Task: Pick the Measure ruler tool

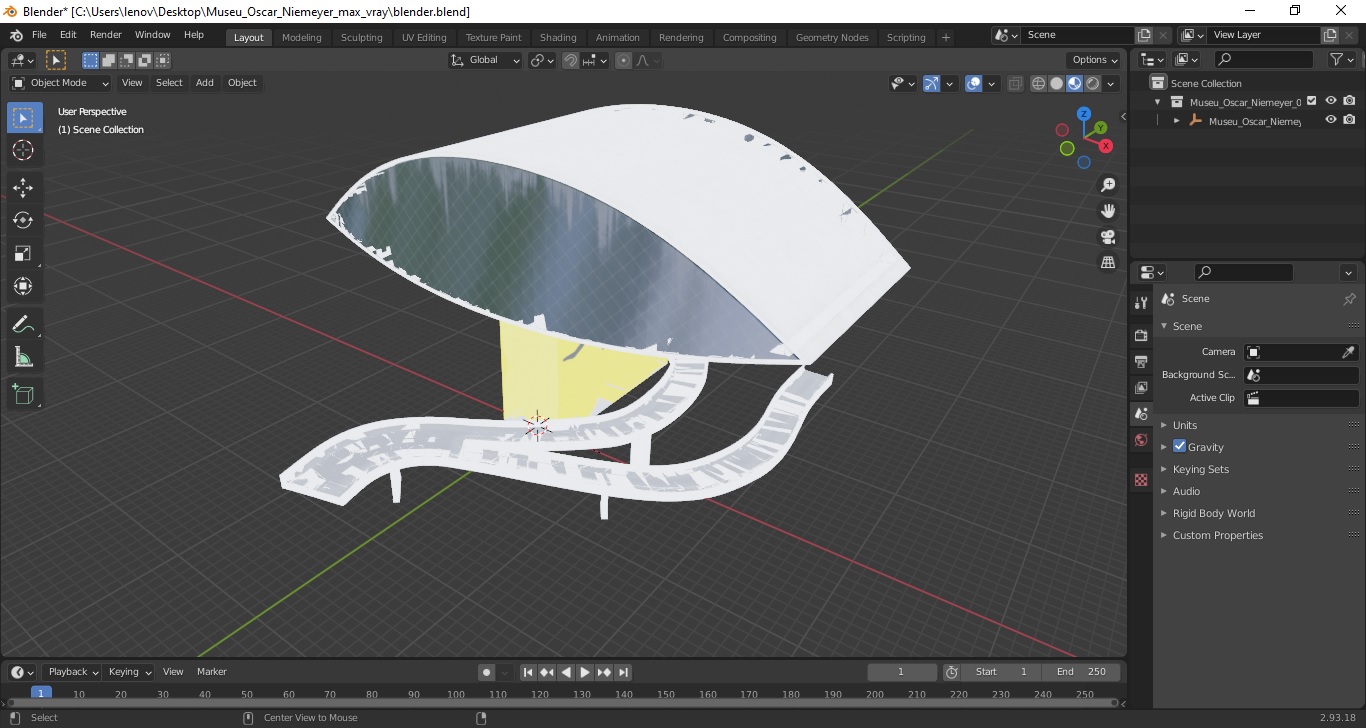Action: point(23,357)
